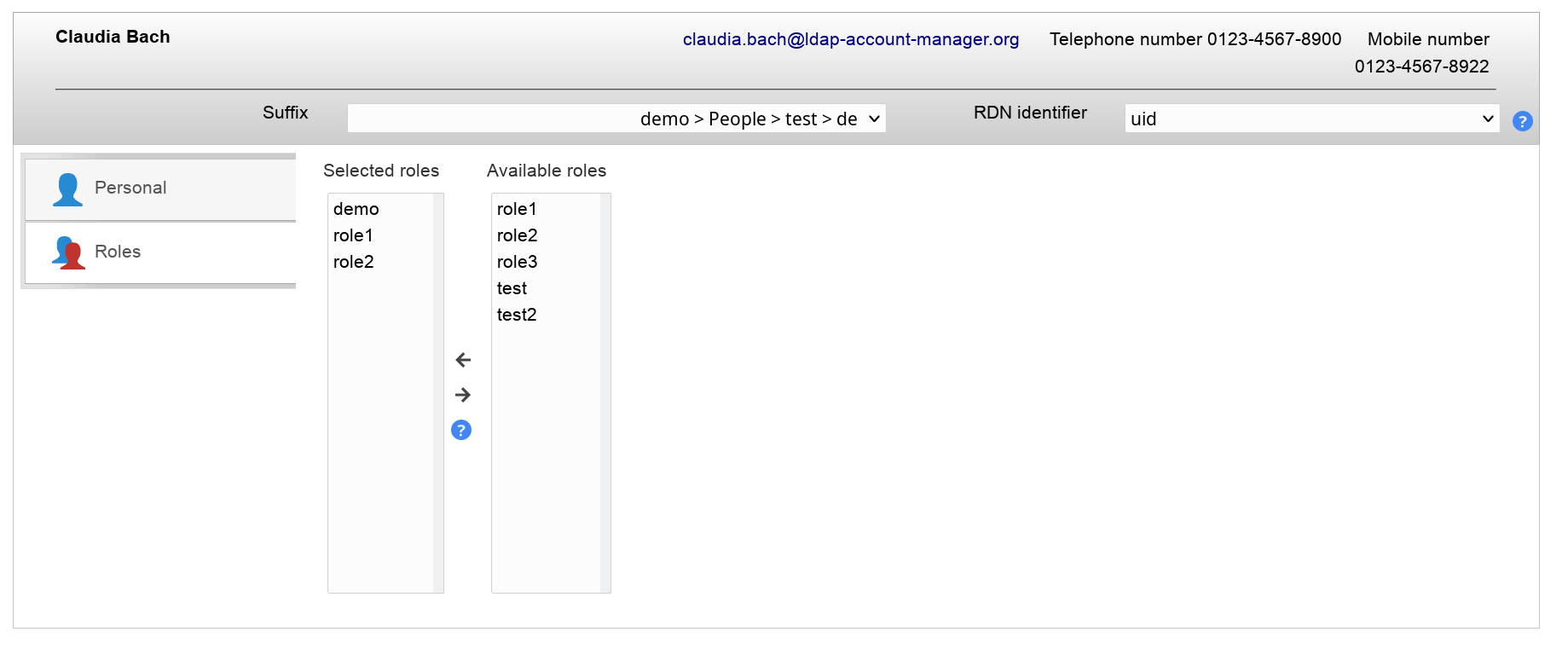1568x655 pixels.
Task: Select role1 in Available roles list
Action: (517, 209)
